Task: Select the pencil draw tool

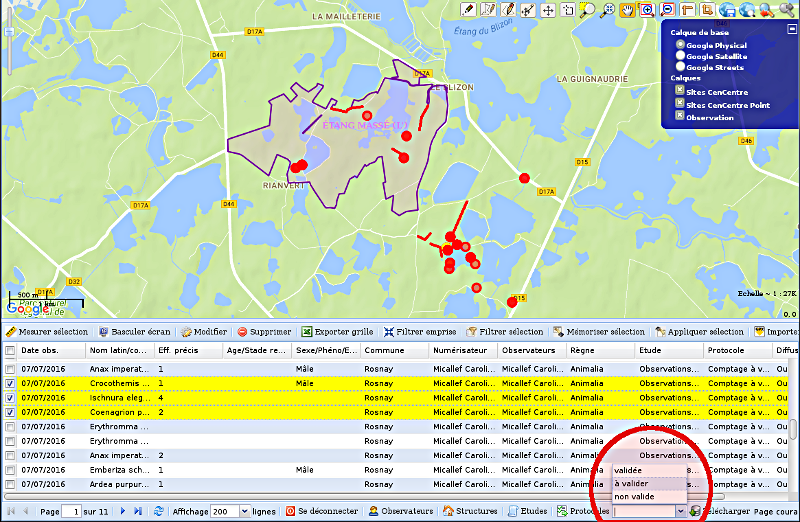Action: (469, 10)
